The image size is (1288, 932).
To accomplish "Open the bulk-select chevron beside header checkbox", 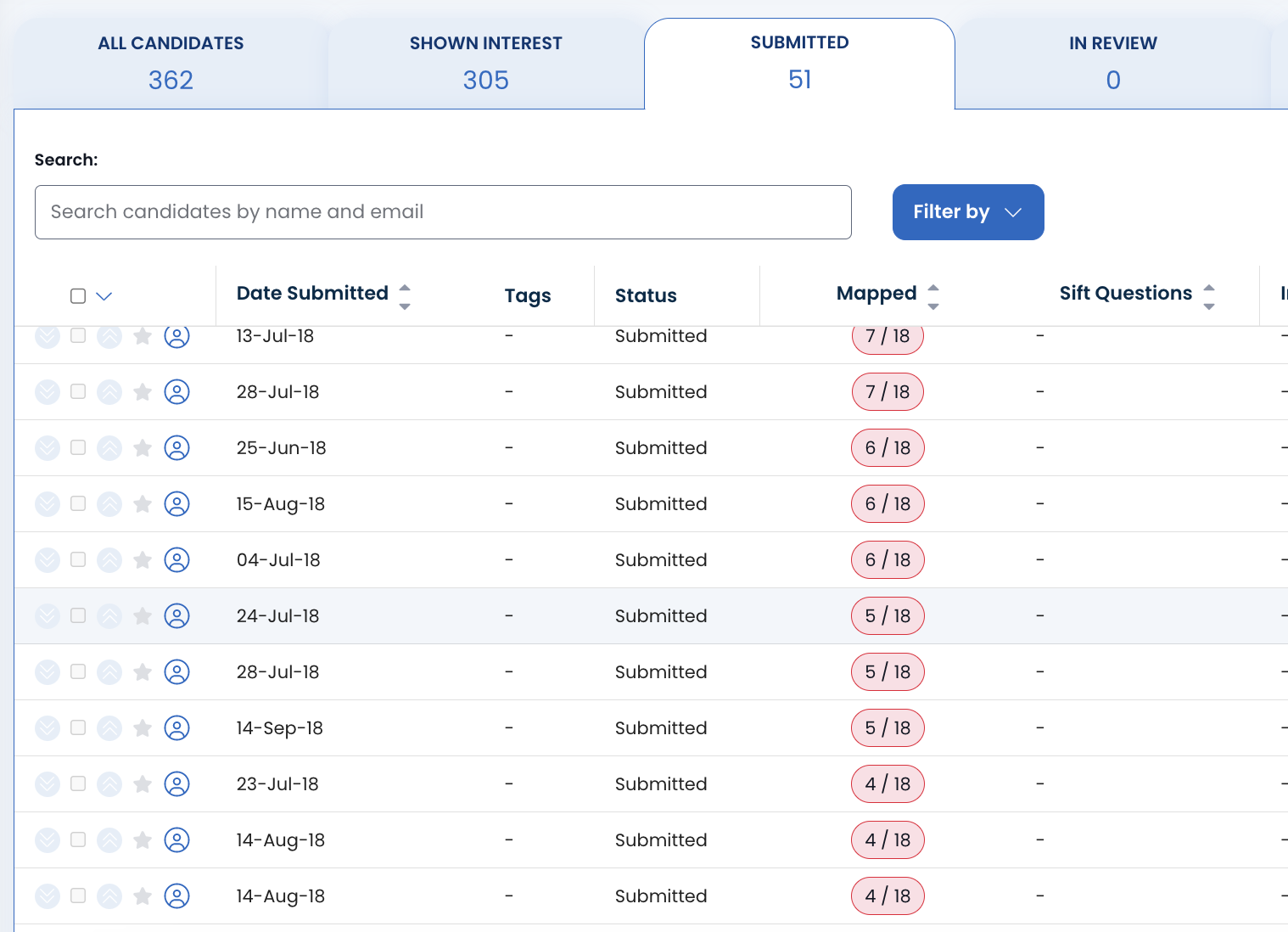I will (104, 296).
